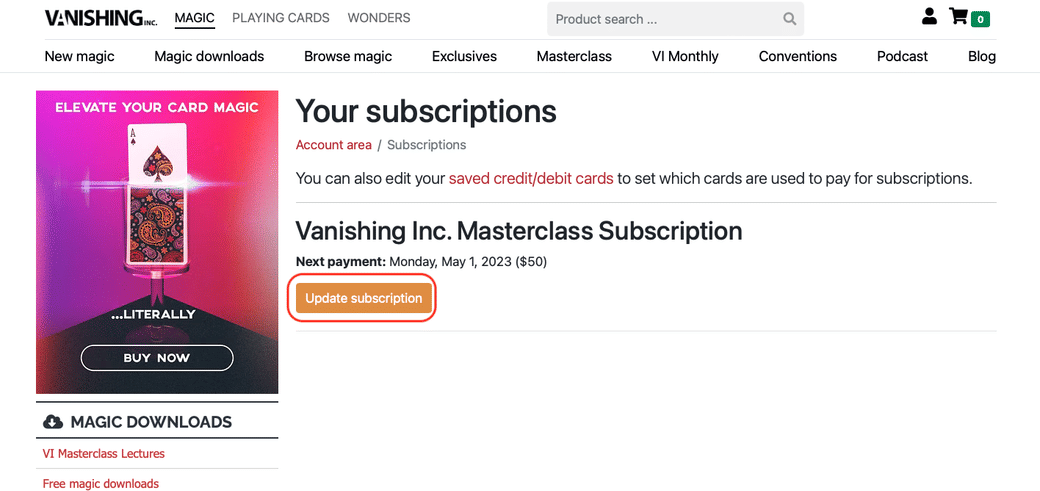The width and height of the screenshot is (1040, 491).
Task: Select VI Monthly in navigation
Action: coord(685,56)
